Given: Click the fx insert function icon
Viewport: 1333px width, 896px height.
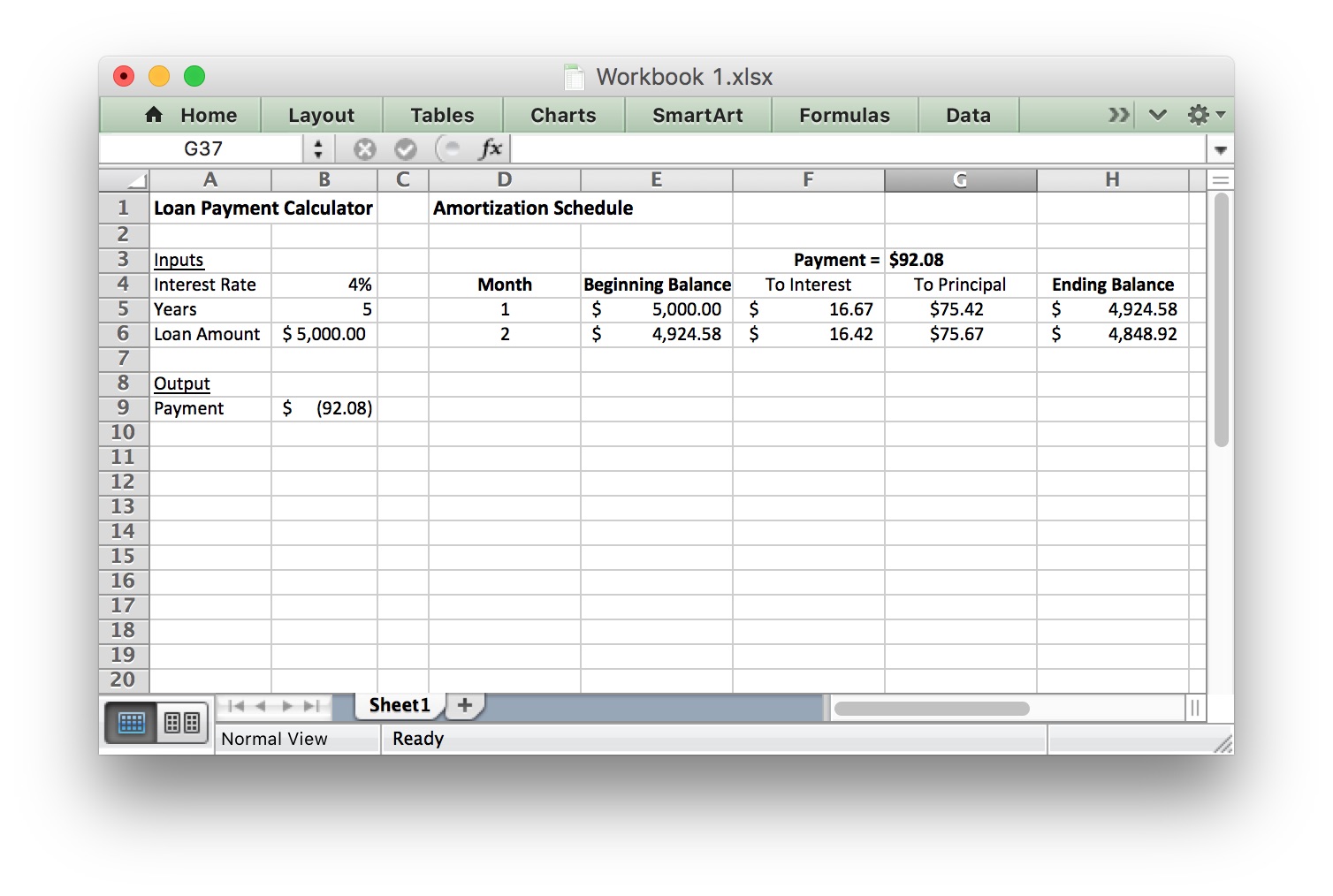Looking at the screenshot, I should click(x=491, y=149).
